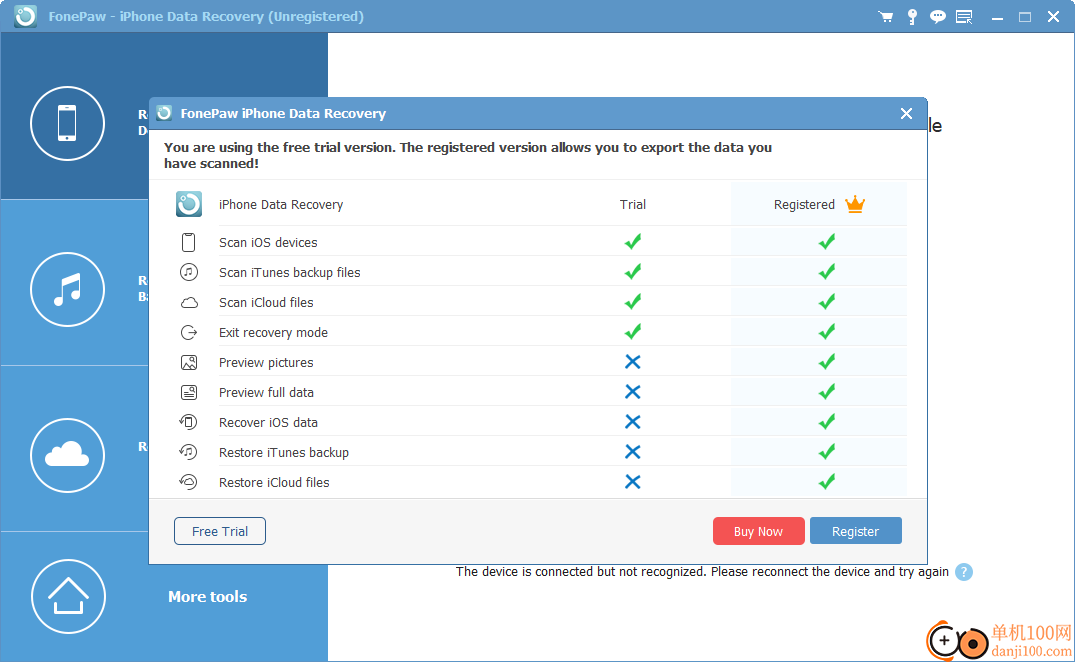Click the Scan iCloud files cloud icon
1075x662 pixels.
189,302
